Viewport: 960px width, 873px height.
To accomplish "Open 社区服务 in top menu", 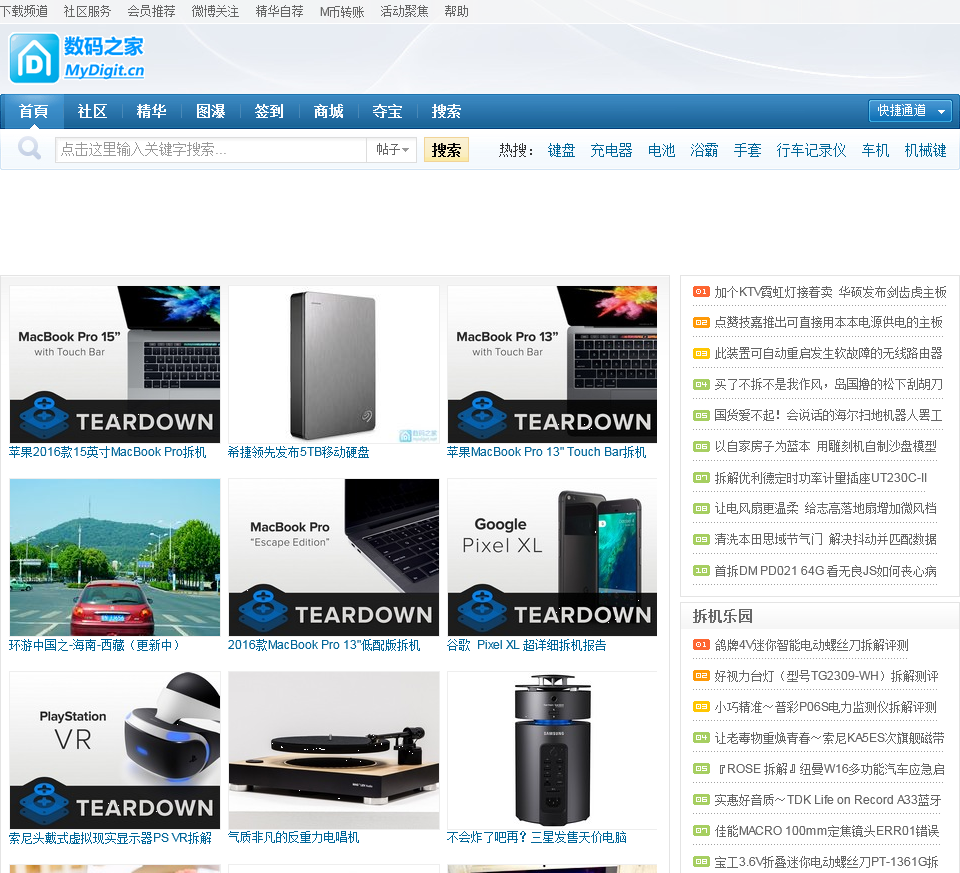I will point(87,11).
